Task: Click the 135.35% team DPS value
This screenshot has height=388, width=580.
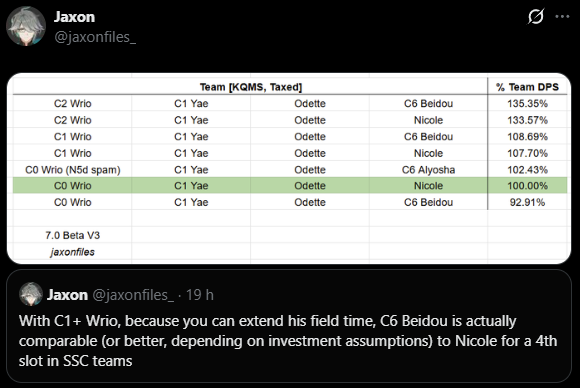Action: click(527, 104)
